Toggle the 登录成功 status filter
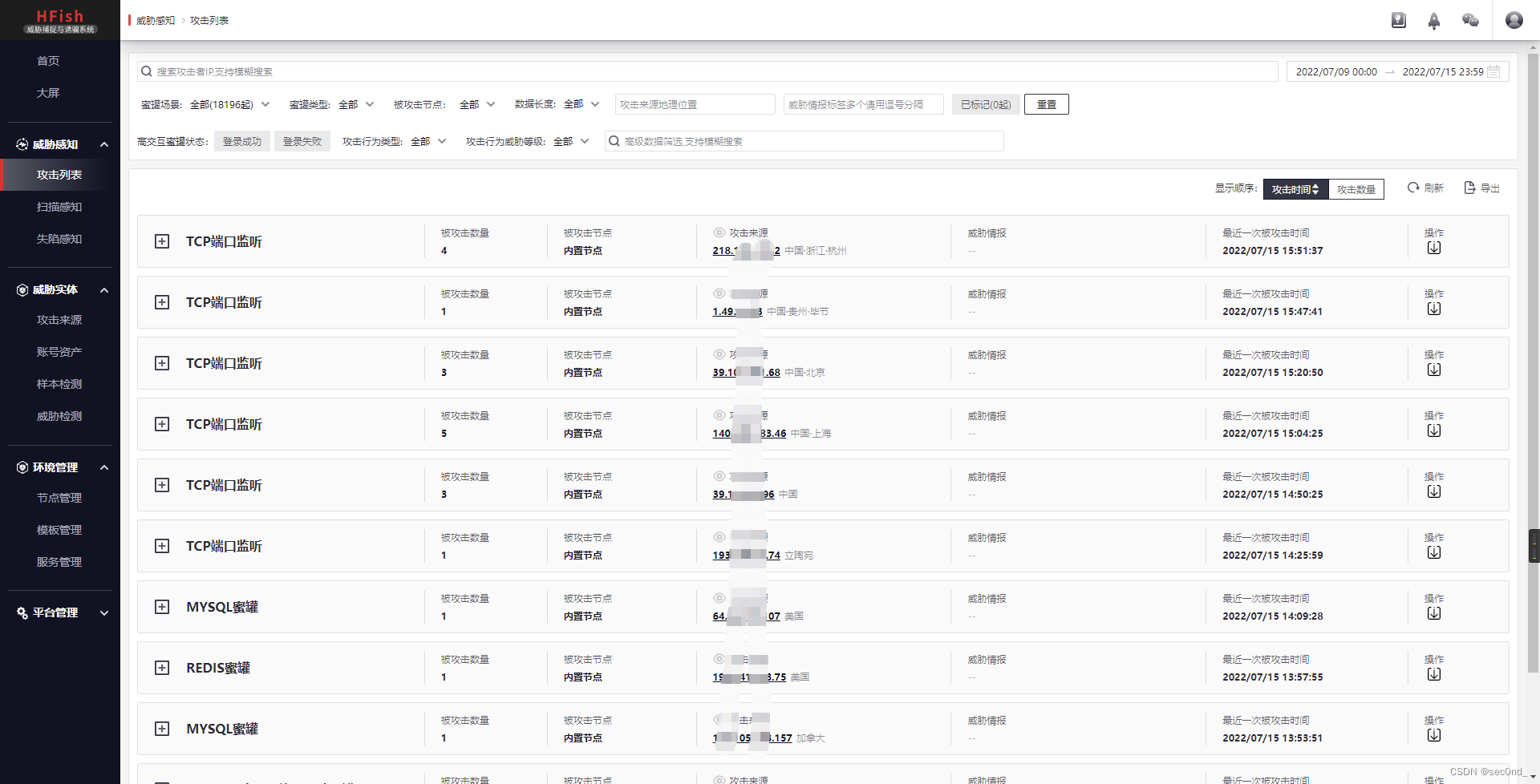The height and width of the screenshot is (784, 1540). tap(242, 141)
